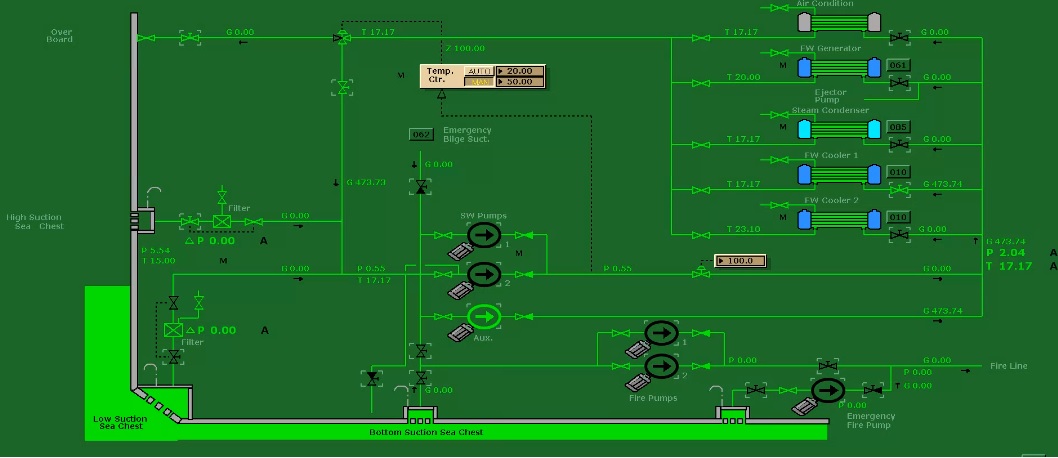Click SW Pump 2 symbol
The height and width of the screenshot is (458, 1058).
[x=484, y=273]
